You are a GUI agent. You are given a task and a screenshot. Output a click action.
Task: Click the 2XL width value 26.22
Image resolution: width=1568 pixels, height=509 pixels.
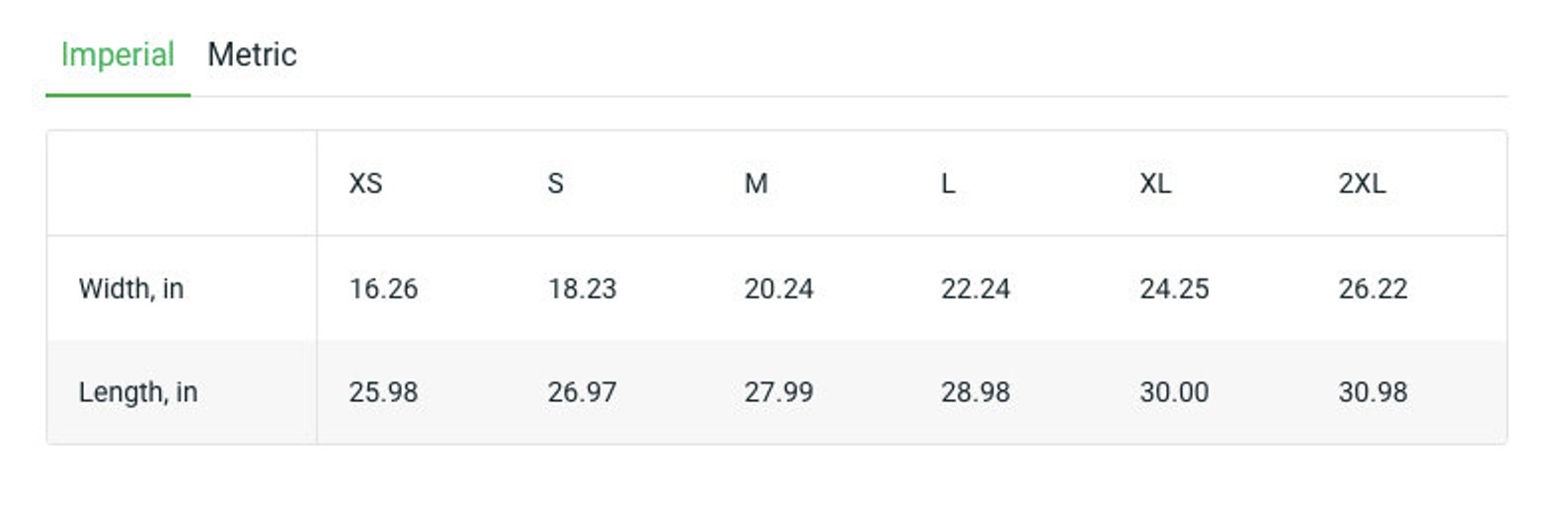point(1372,289)
